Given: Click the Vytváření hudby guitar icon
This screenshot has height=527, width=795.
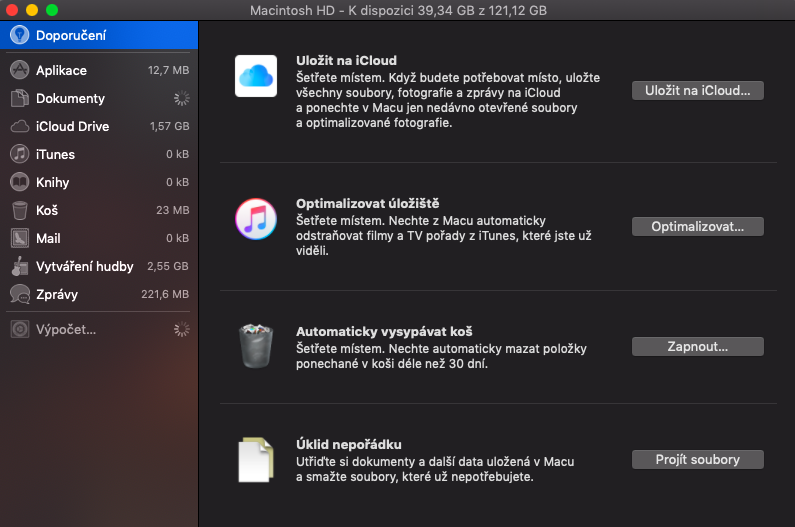Looking at the screenshot, I should [x=19, y=266].
